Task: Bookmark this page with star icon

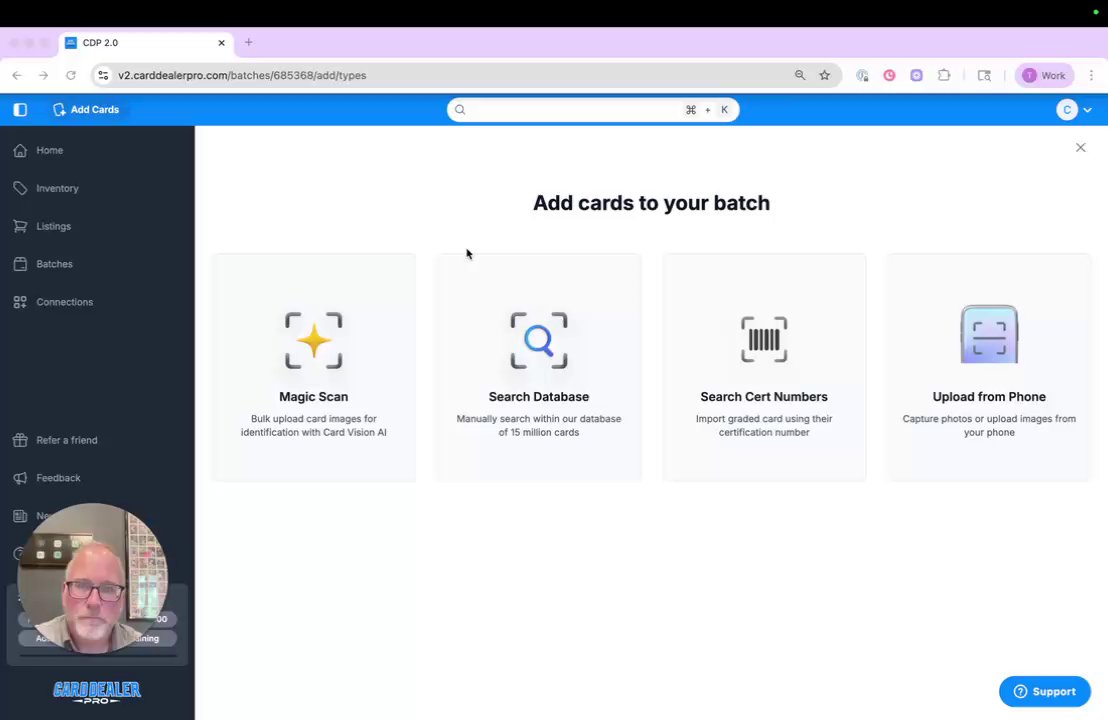Action: [x=825, y=76]
